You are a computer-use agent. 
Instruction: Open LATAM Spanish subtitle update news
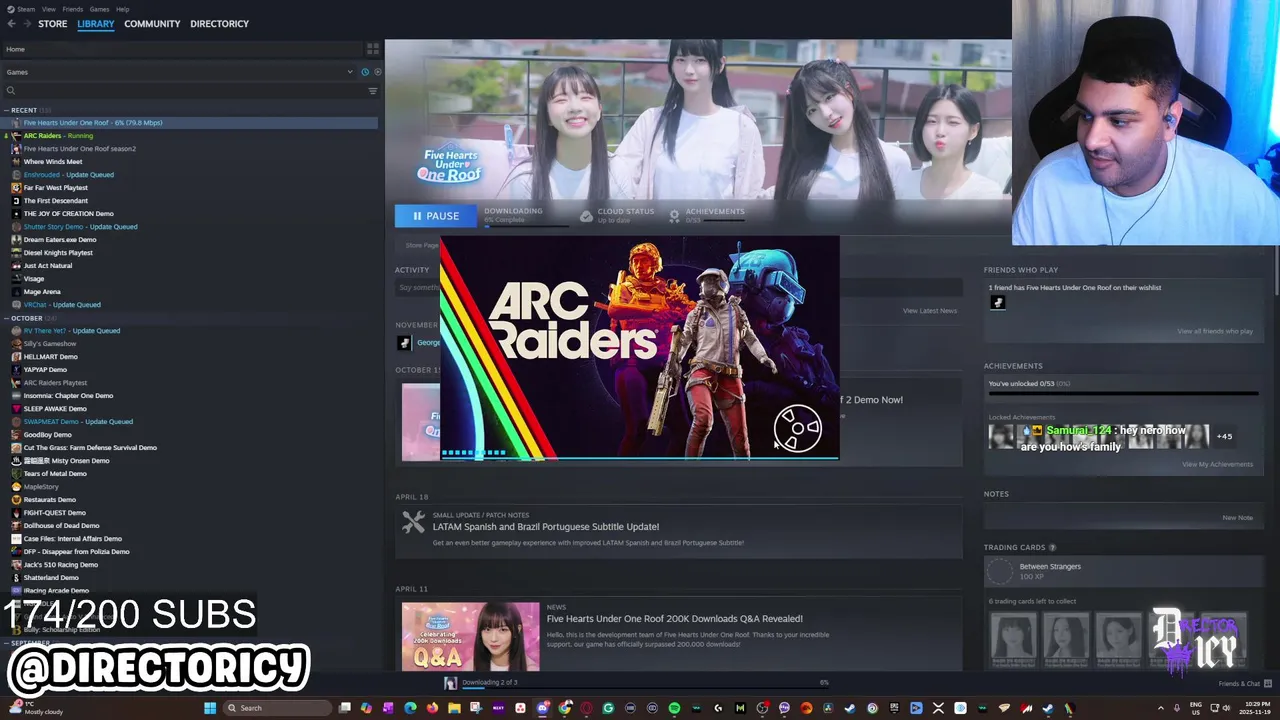[546, 527]
